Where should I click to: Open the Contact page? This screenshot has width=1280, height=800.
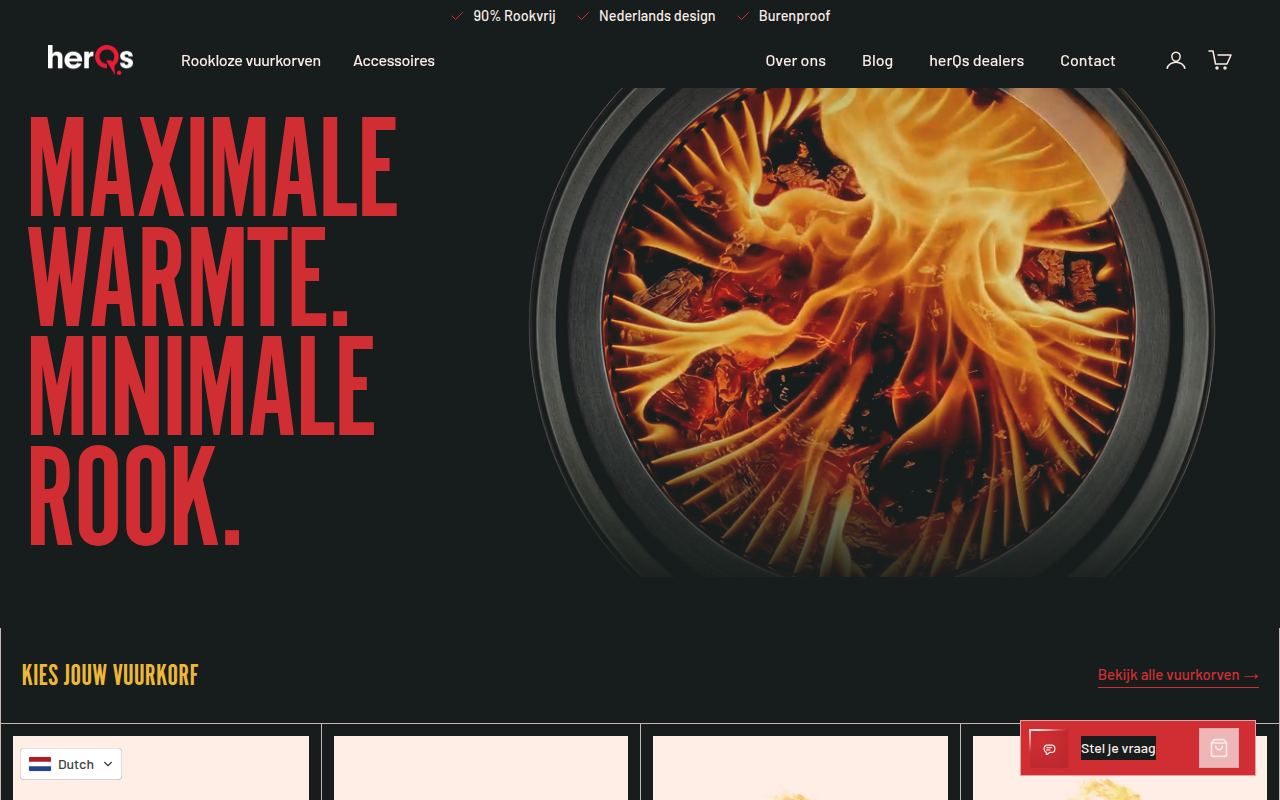[1088, 60]
